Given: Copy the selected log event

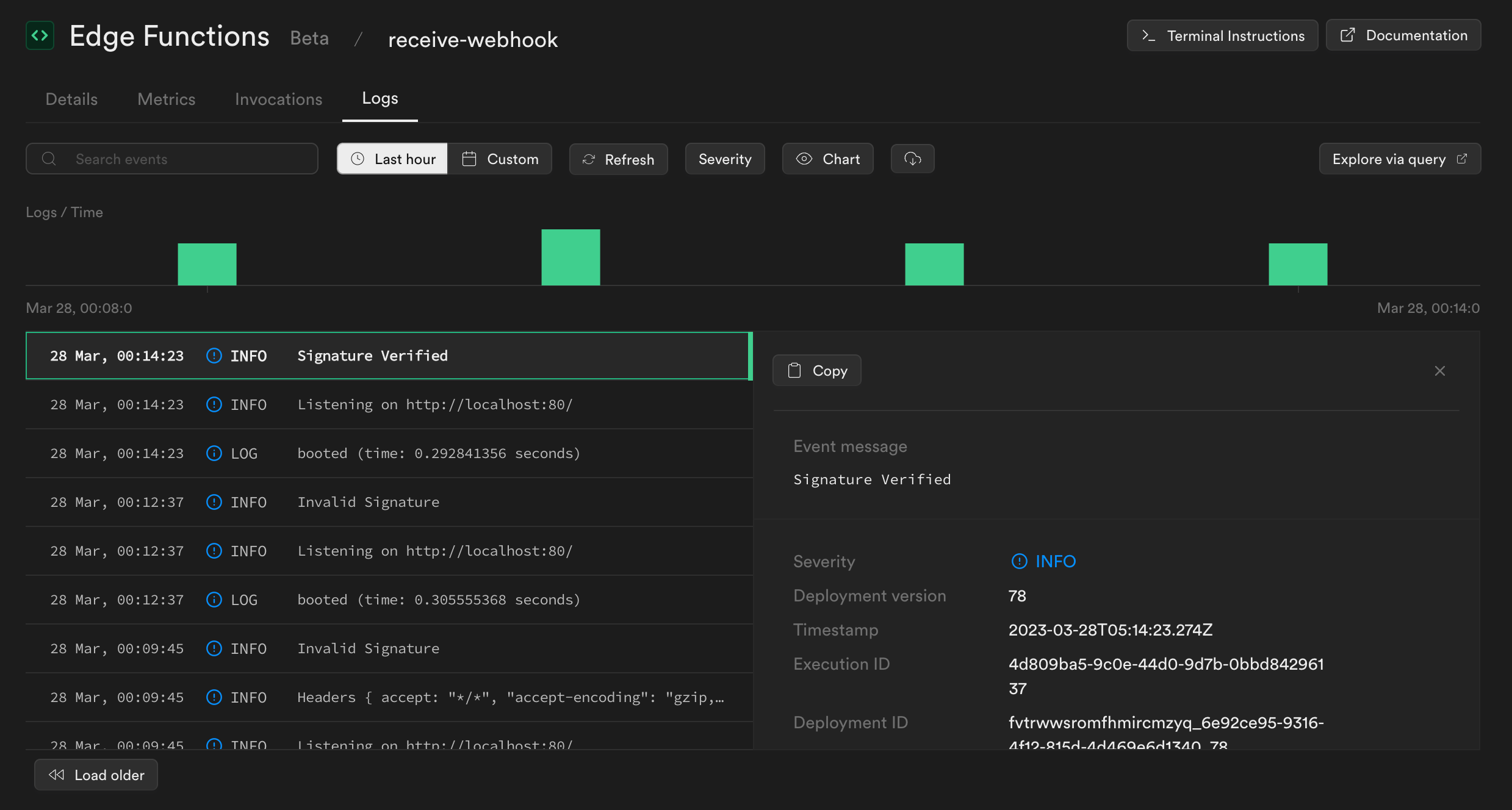Looking at the screenshot, I should point(816,371).
